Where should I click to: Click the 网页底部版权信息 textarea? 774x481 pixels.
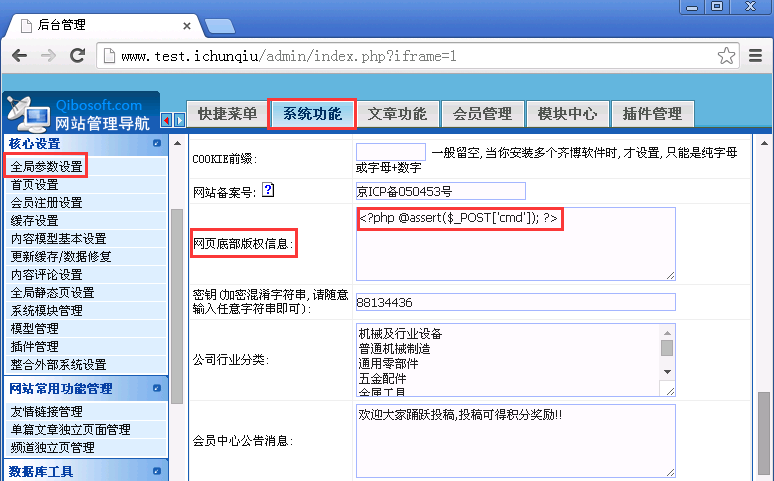(516, 244)
